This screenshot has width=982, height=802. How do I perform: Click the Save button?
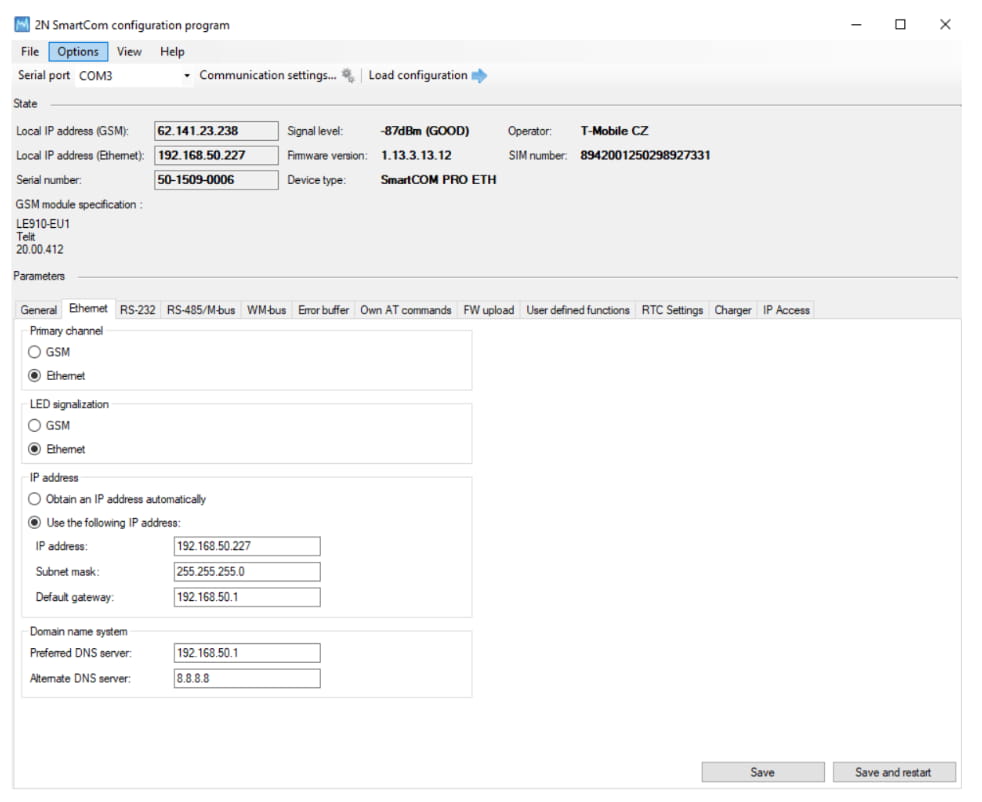coord(763,773)
